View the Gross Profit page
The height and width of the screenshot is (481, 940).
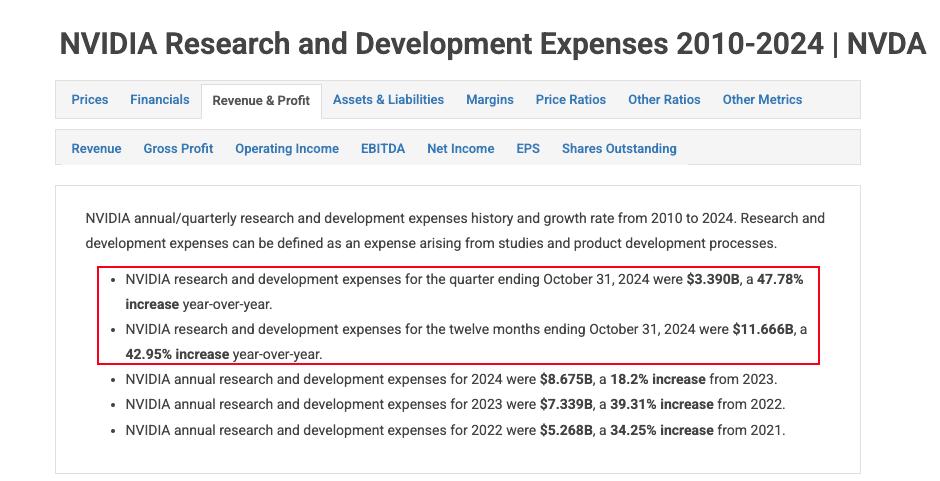tap(178, 149)
